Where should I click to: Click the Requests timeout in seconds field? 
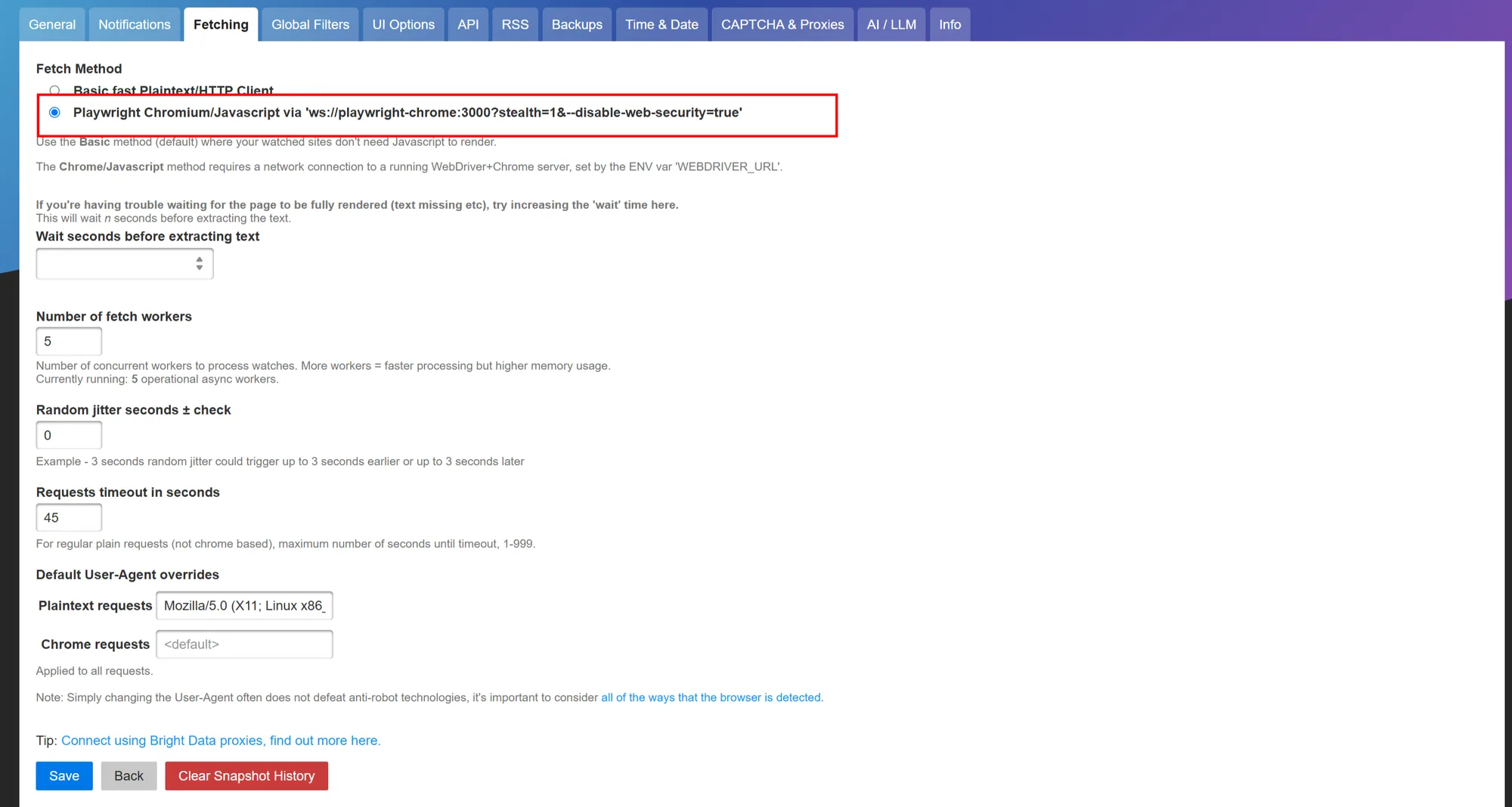(x=69, y=517)
